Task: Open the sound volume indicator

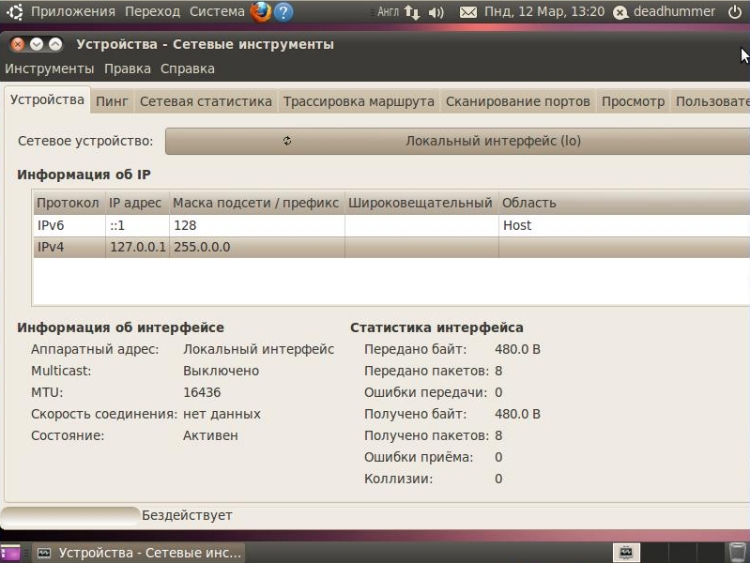Action: coord(436,12)
